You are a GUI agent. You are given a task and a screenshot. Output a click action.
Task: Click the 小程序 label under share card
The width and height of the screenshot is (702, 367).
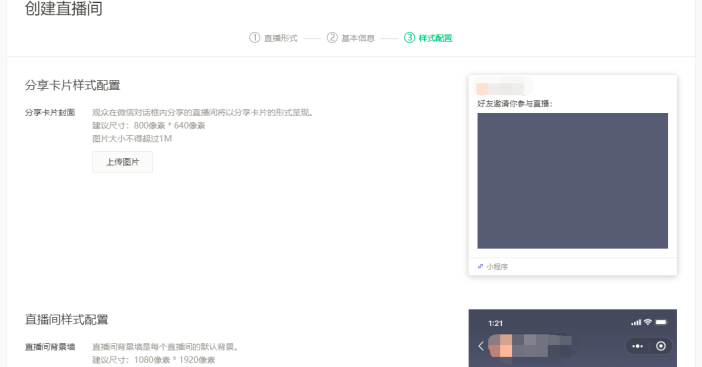497,267
